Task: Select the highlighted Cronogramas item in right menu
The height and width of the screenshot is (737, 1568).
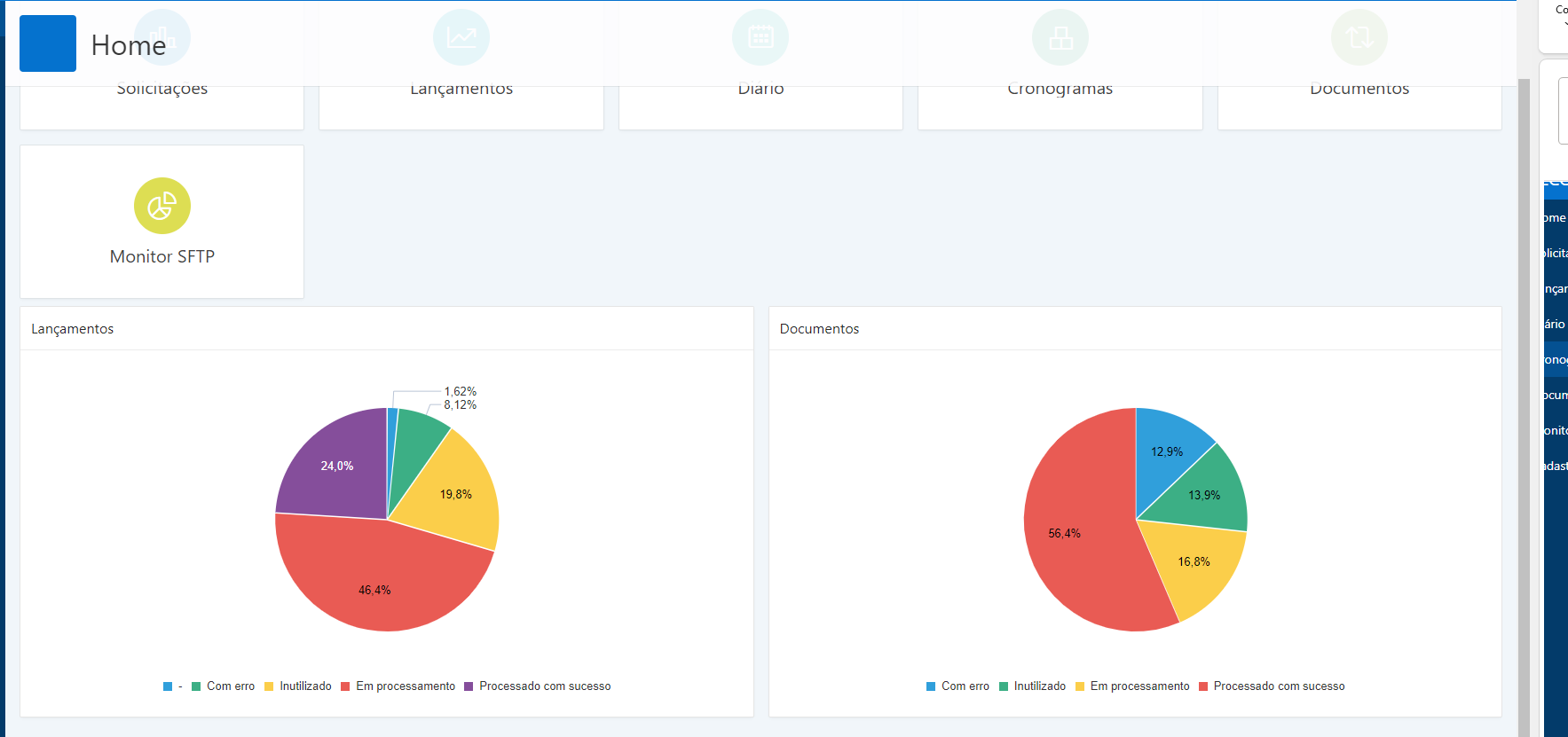Action: (x=1555, y=359)
